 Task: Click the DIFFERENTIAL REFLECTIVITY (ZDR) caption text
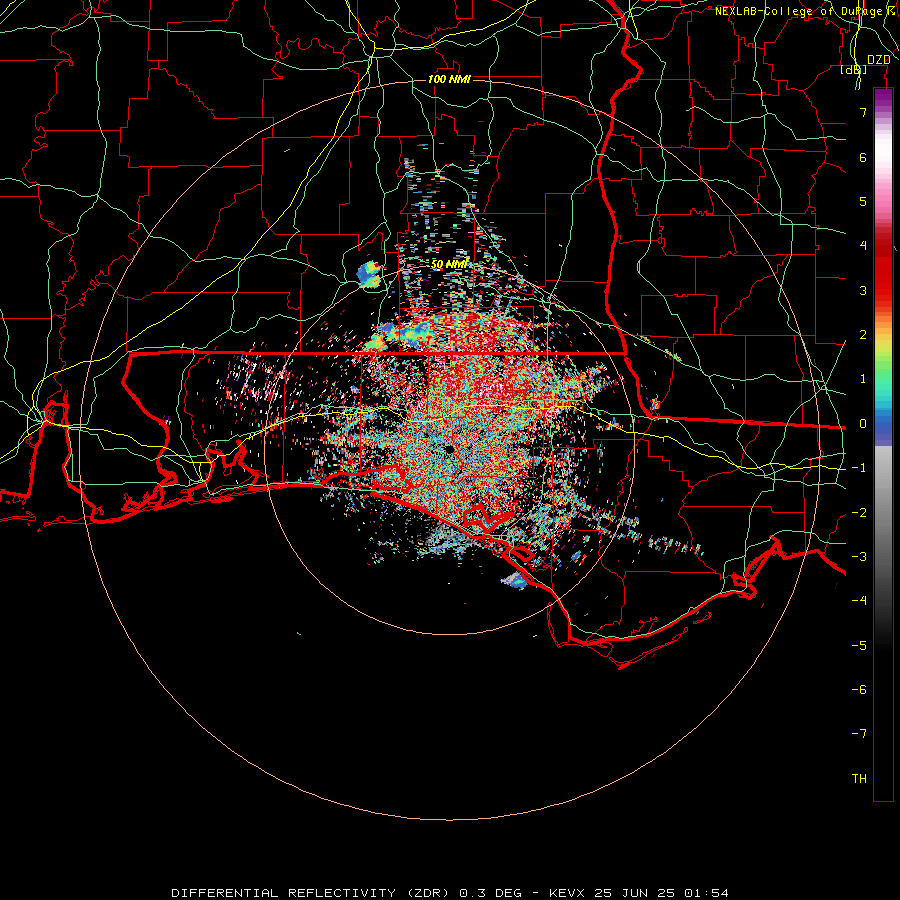(x=313, y=893)
